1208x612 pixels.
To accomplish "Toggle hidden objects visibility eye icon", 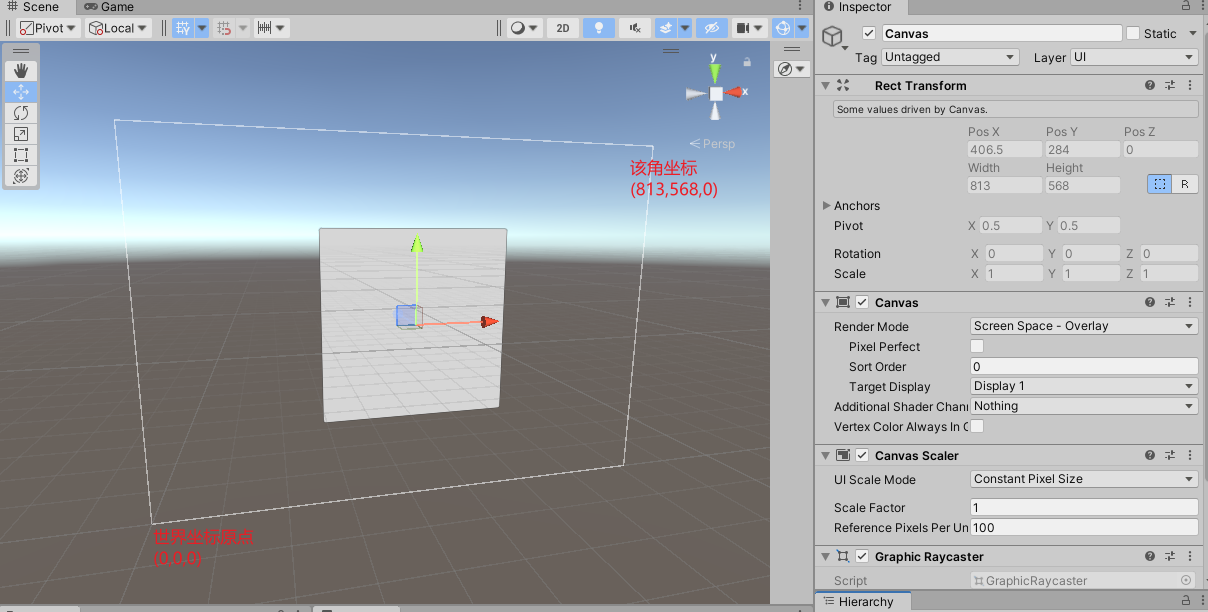I will tap(710, 28).
